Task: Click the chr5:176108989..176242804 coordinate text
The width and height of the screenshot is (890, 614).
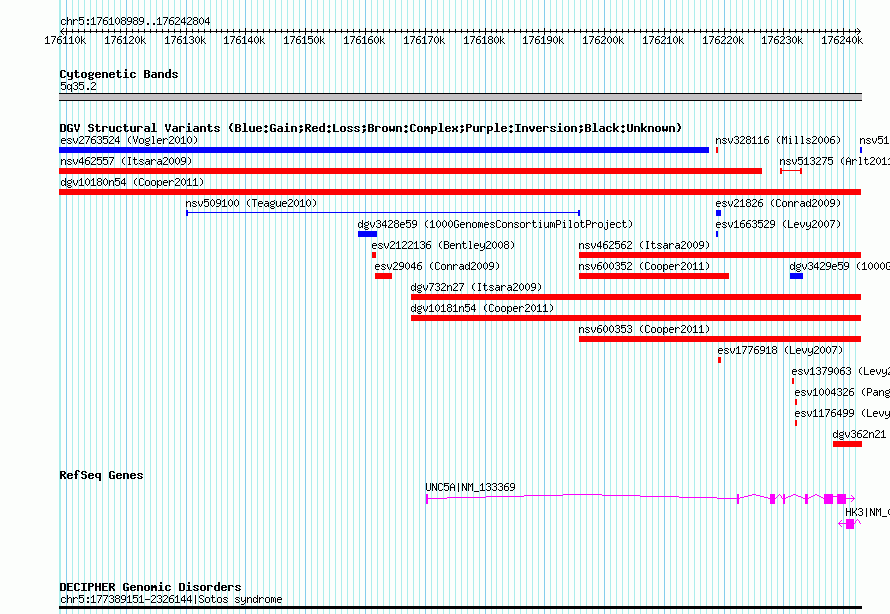Action: 135,21
